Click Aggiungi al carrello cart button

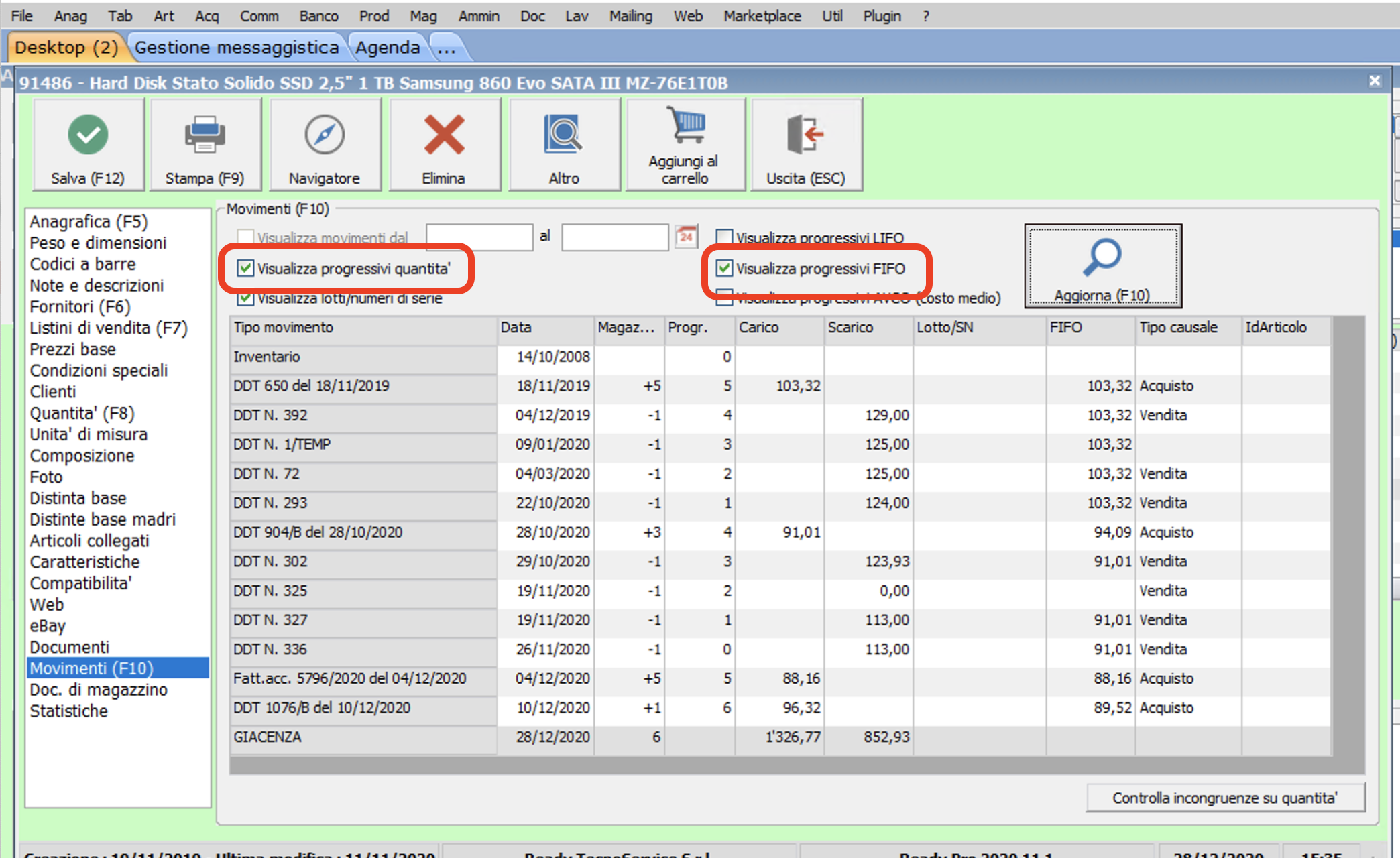pyautogui.click(x=685, y=145)
